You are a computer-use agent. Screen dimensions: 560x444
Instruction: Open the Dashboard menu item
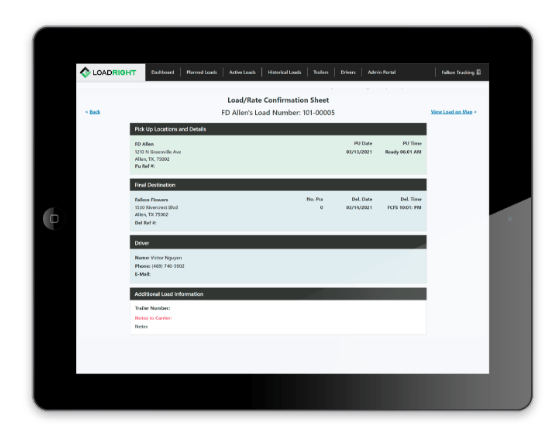162,72
